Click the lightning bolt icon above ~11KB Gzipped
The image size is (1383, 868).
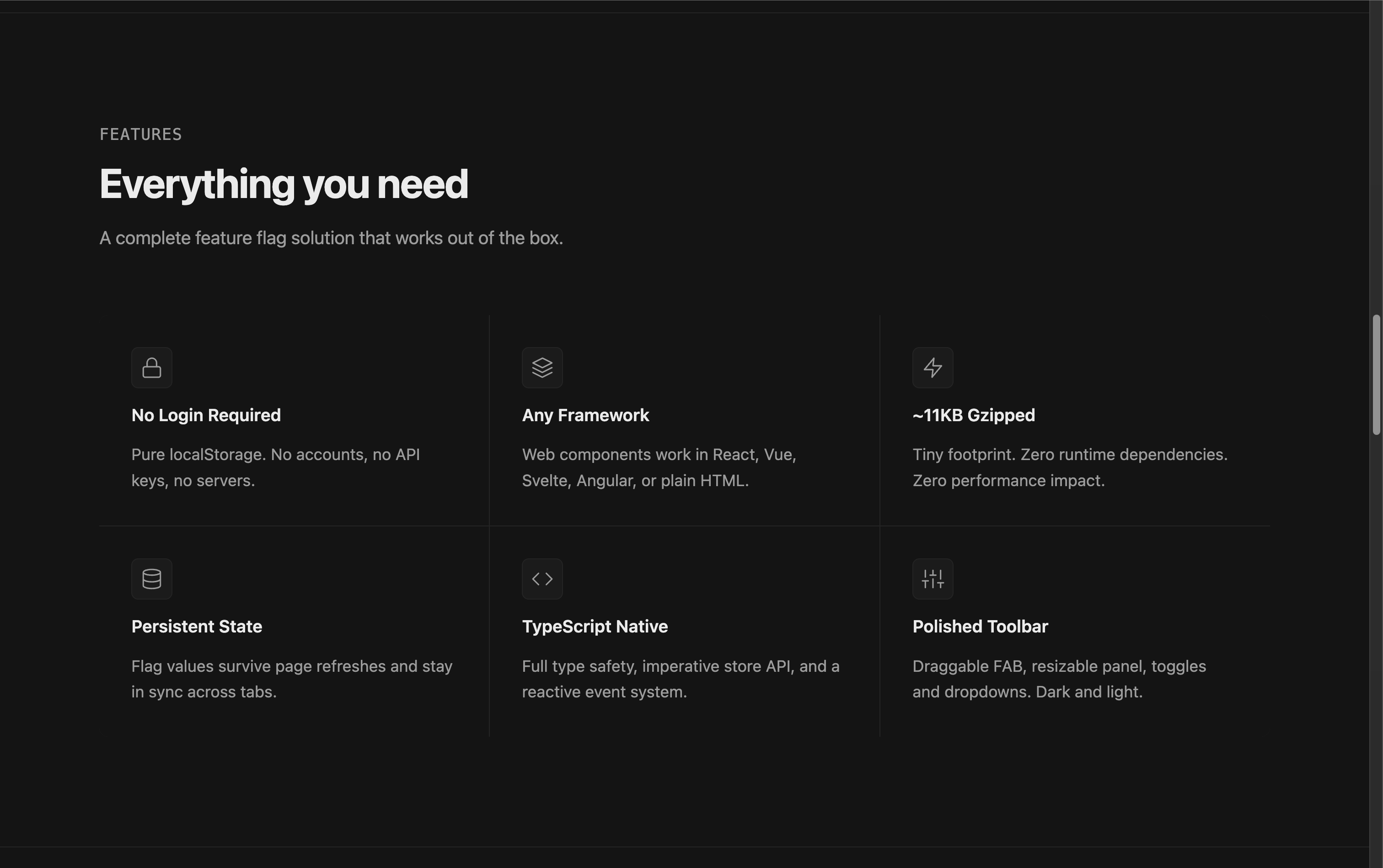[933, 368]
